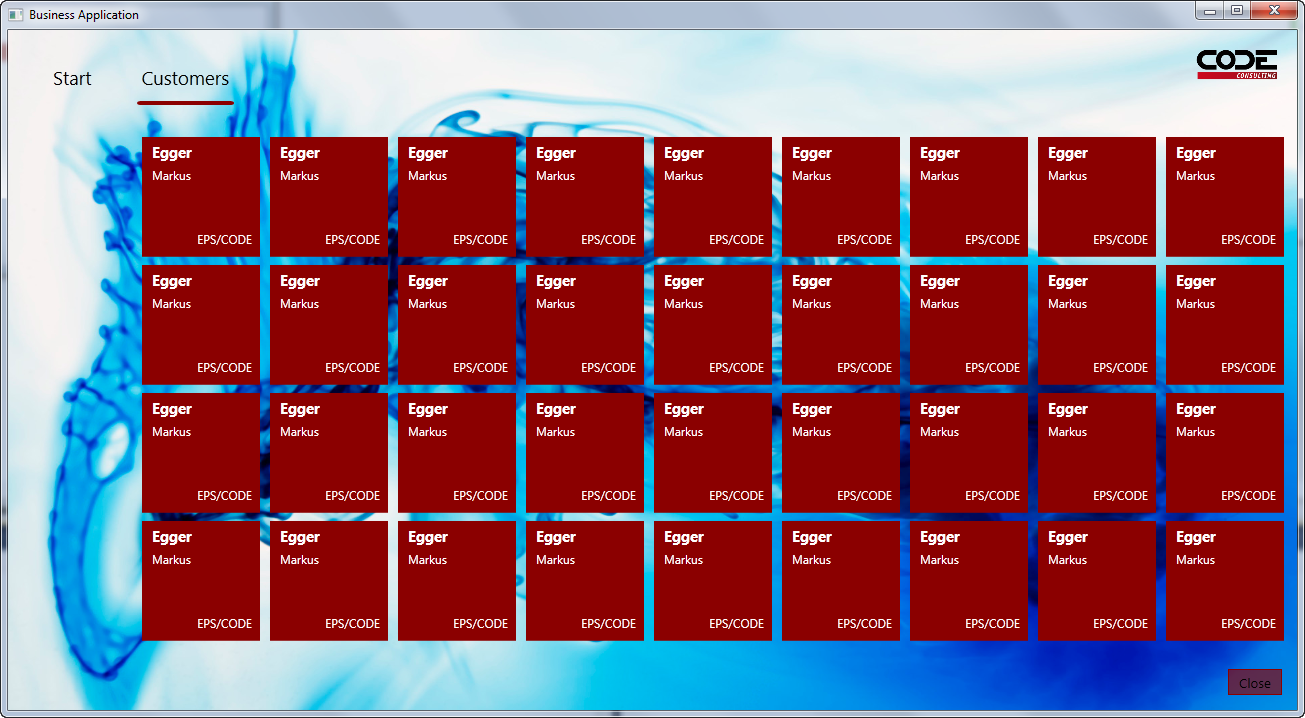Close the window using the title bar X

[x=1274, y=10]
